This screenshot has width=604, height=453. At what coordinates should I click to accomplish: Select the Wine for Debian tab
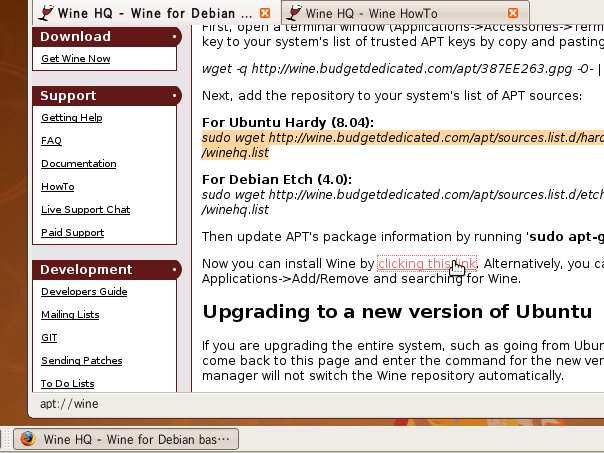(x=156, y=13)
